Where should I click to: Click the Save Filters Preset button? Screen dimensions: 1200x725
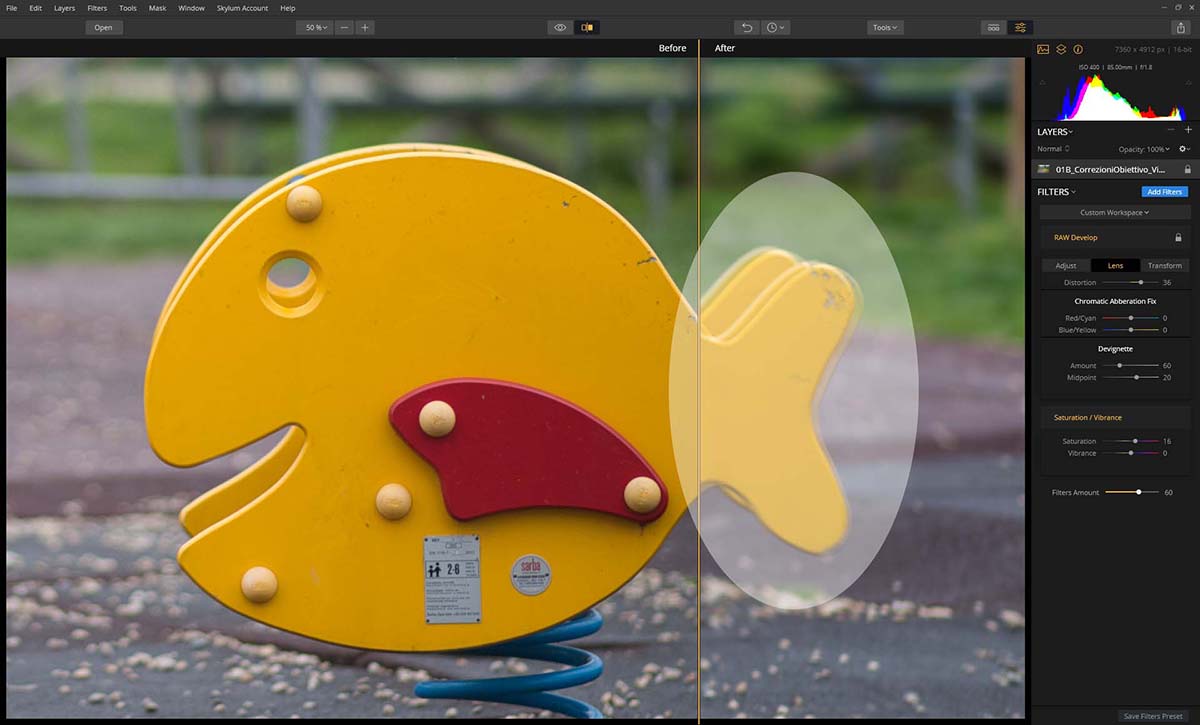coord(1152,716)
